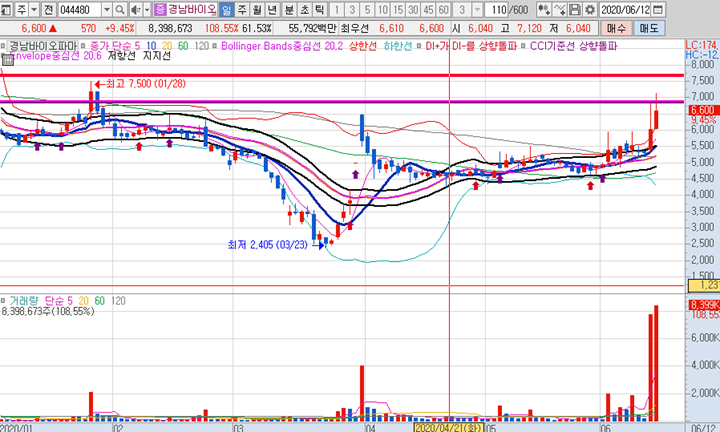Screen dimensions: 720x432
Task: Toggle the CCI기준선 상향돌파 legend
Action: 523,46
